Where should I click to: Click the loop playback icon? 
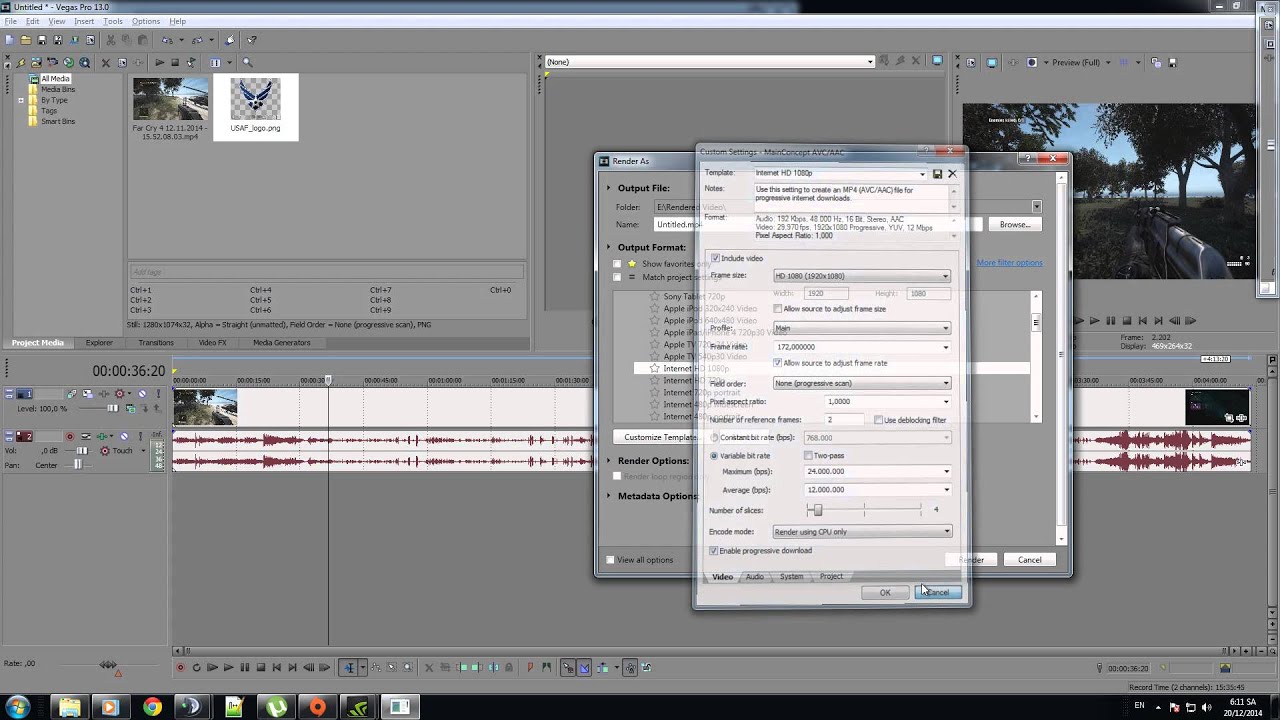196,668
